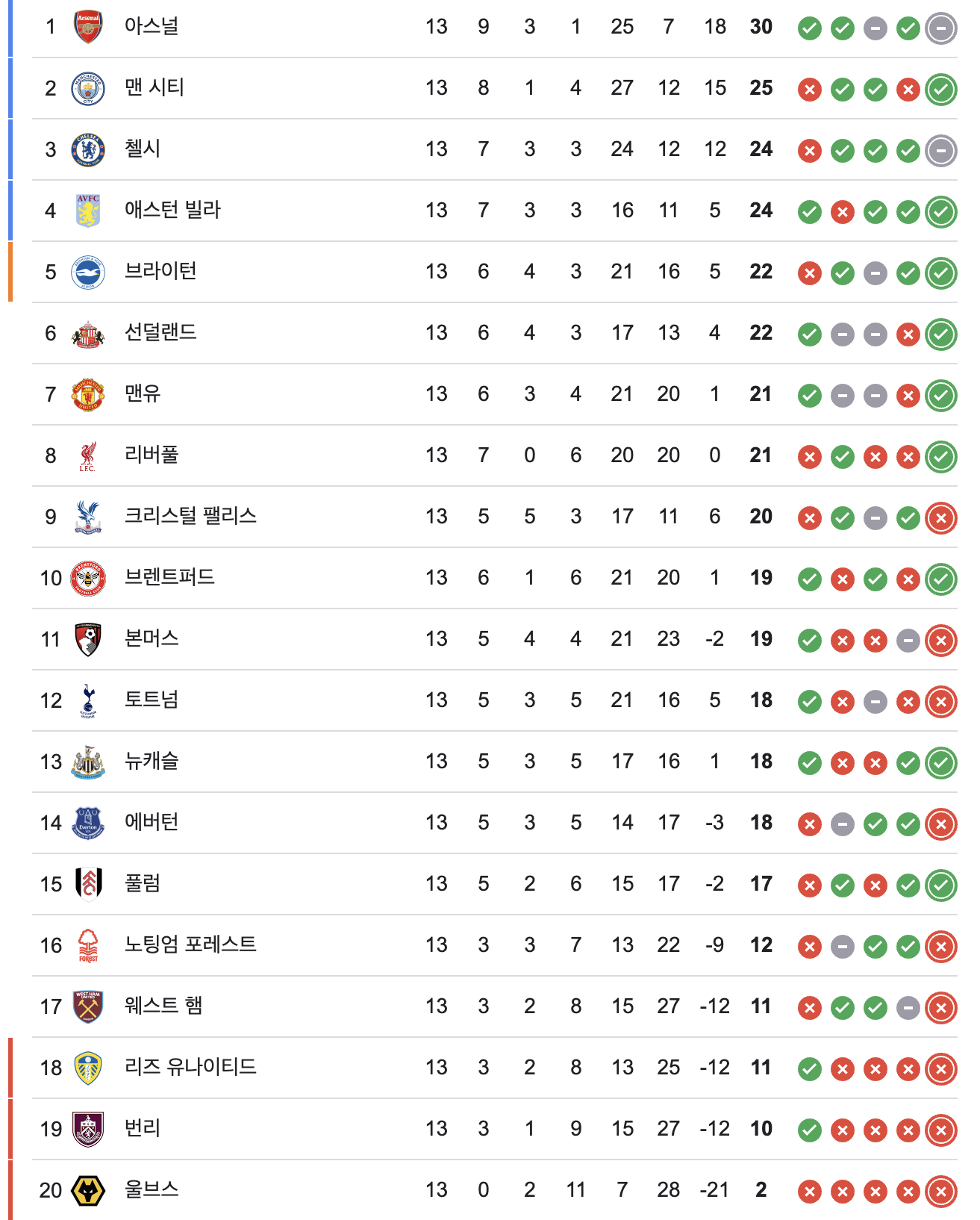Click the Chelsea club badge
This screenshot has height=1220, width=980.
coord(88,149)
